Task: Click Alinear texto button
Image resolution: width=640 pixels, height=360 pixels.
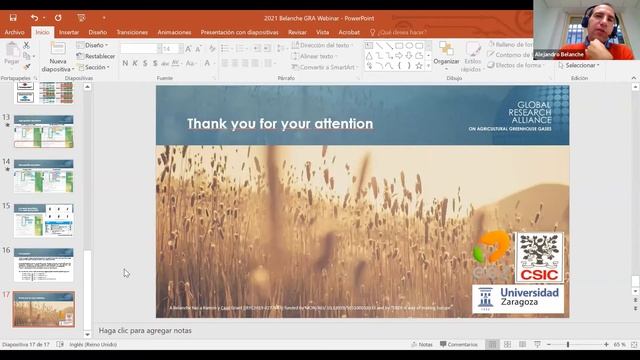Action: pos(315,56)
